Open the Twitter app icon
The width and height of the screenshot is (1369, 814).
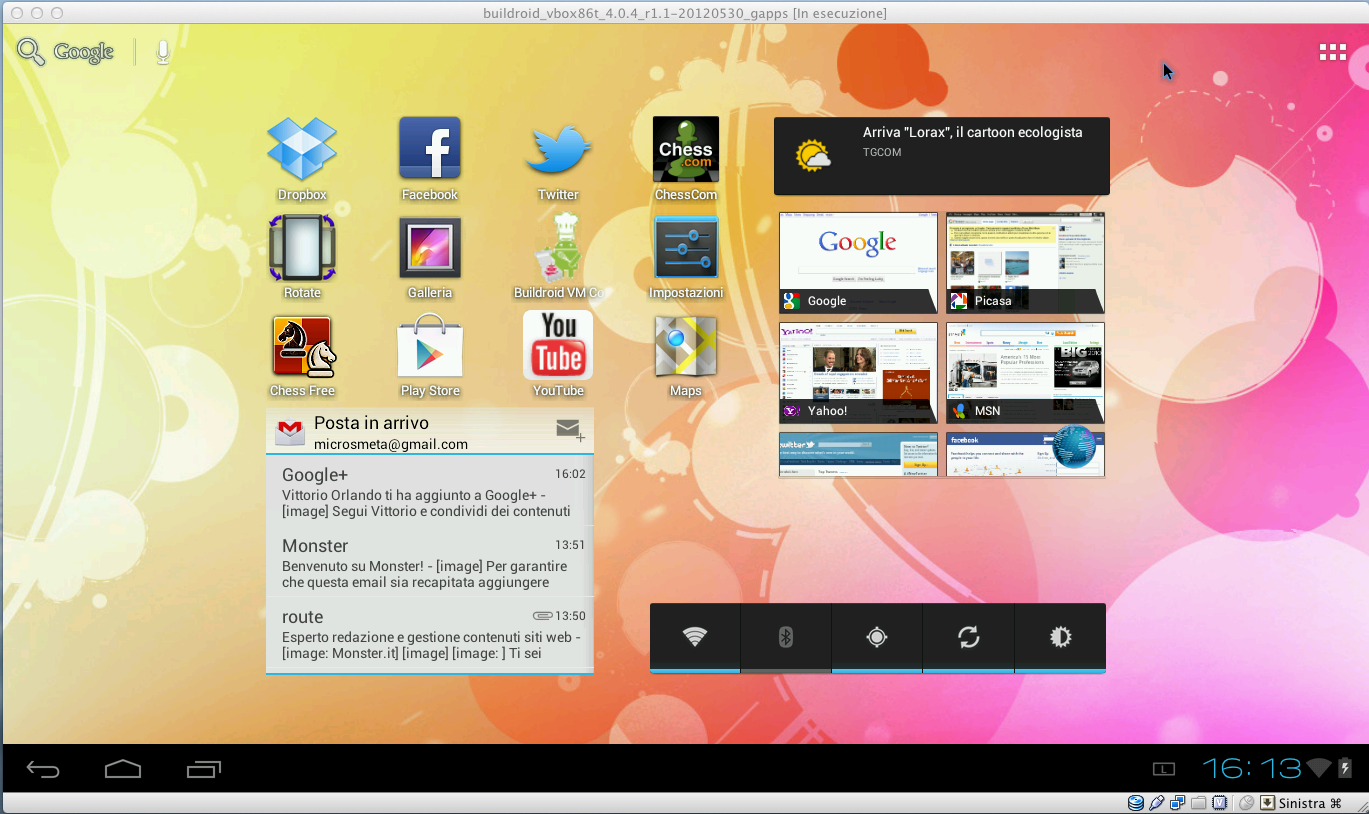[558, 150]
